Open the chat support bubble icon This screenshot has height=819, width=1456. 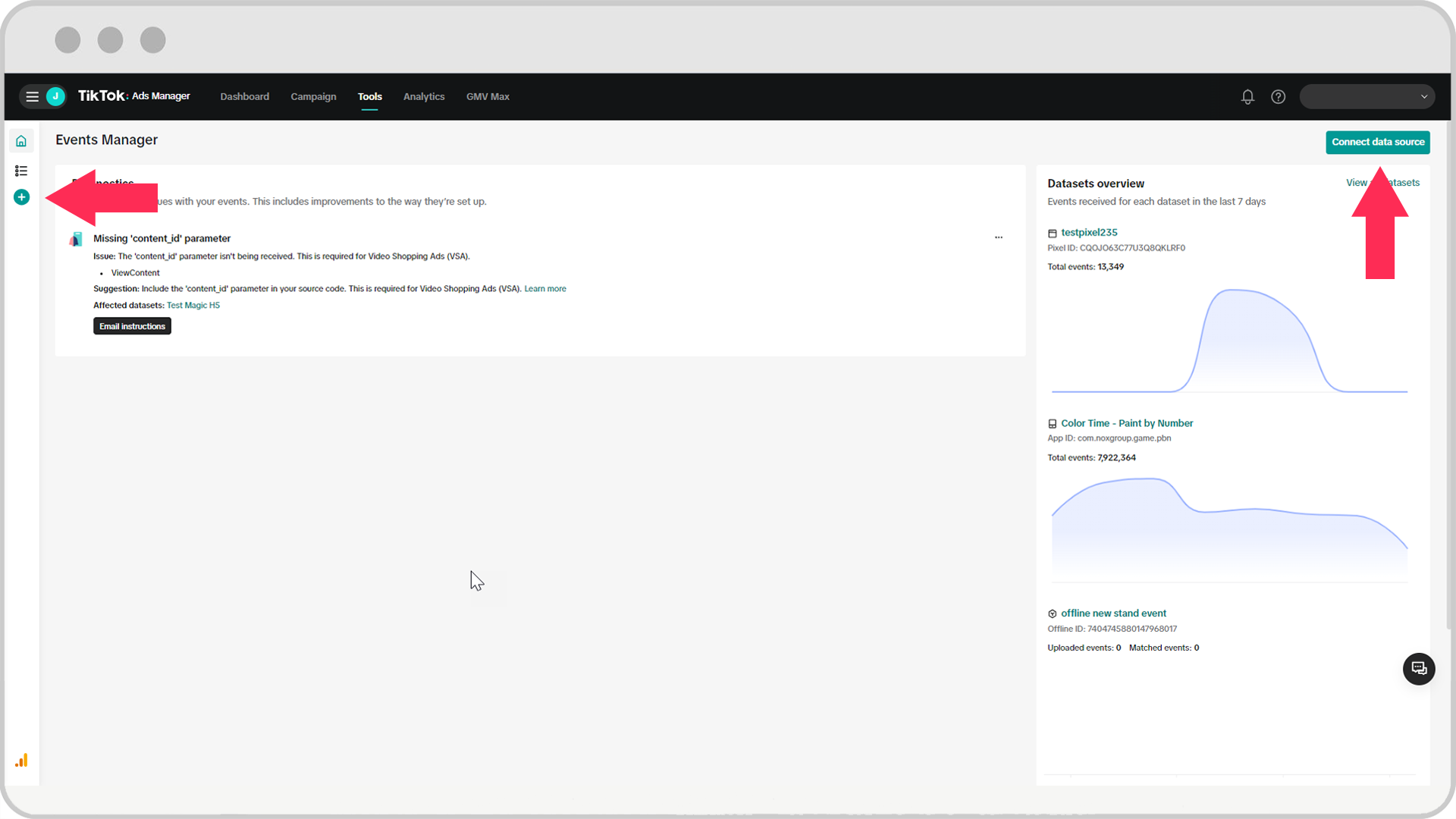coord(1418,669)
